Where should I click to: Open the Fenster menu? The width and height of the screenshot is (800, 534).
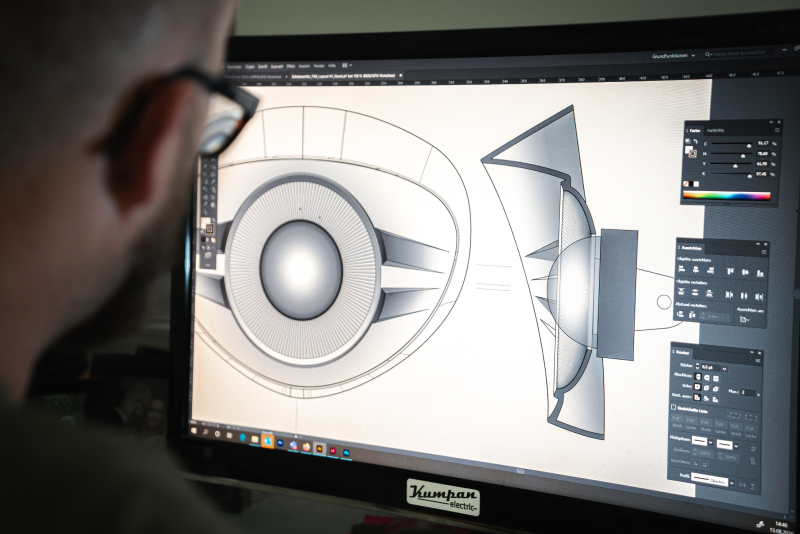click(x=319, y=66)
